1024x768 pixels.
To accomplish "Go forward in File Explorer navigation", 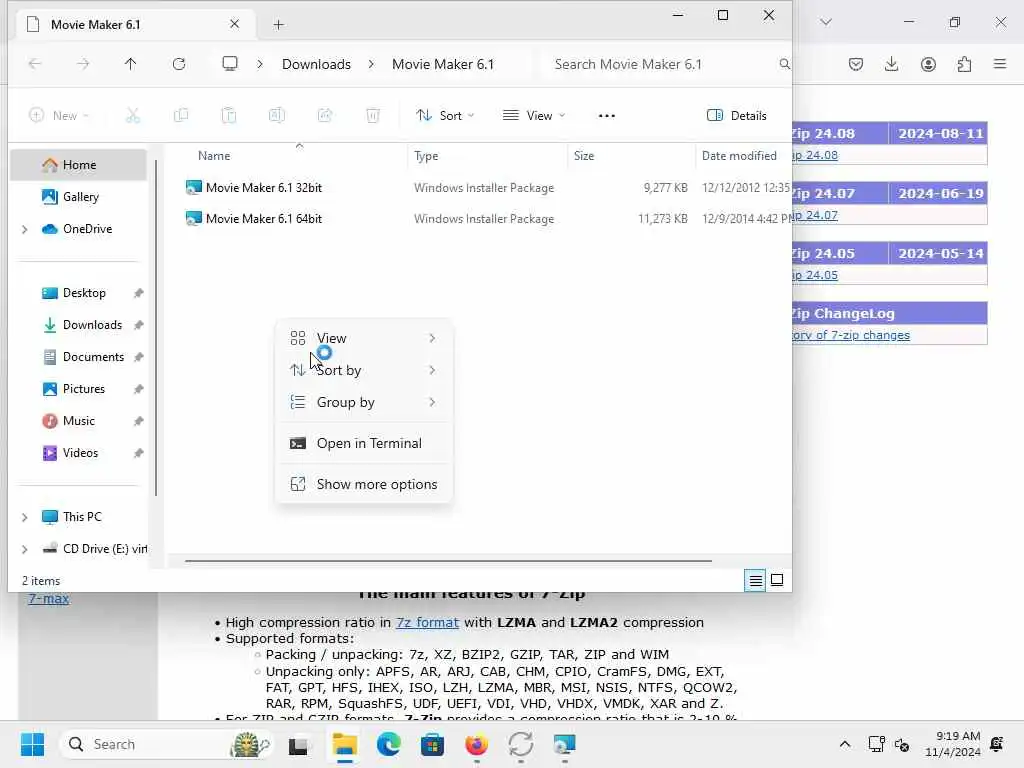I will (x=83, y=64).
